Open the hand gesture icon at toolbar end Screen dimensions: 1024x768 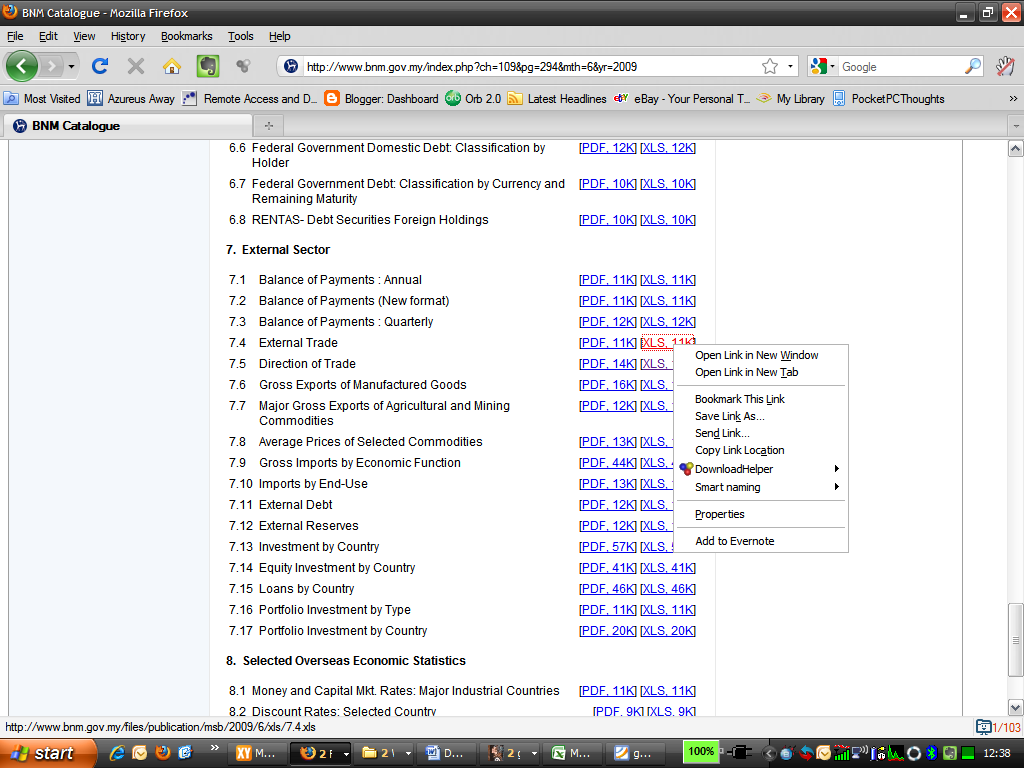point(1005,66)
